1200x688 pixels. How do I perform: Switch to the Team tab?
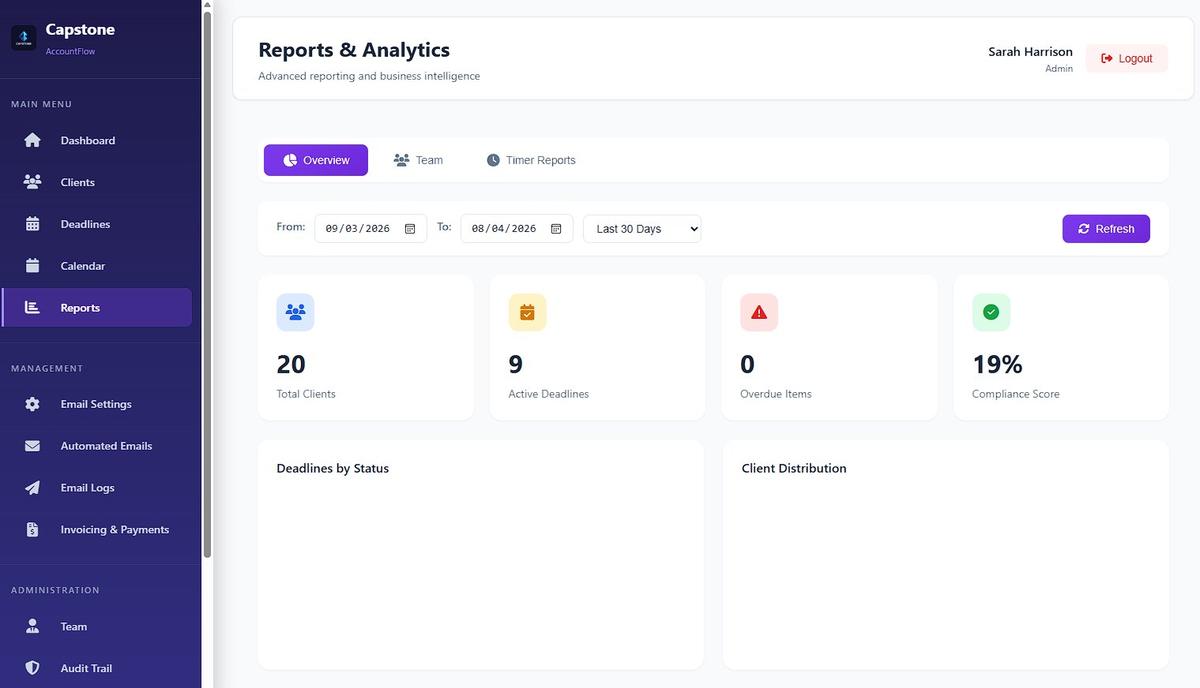(418, 159)
